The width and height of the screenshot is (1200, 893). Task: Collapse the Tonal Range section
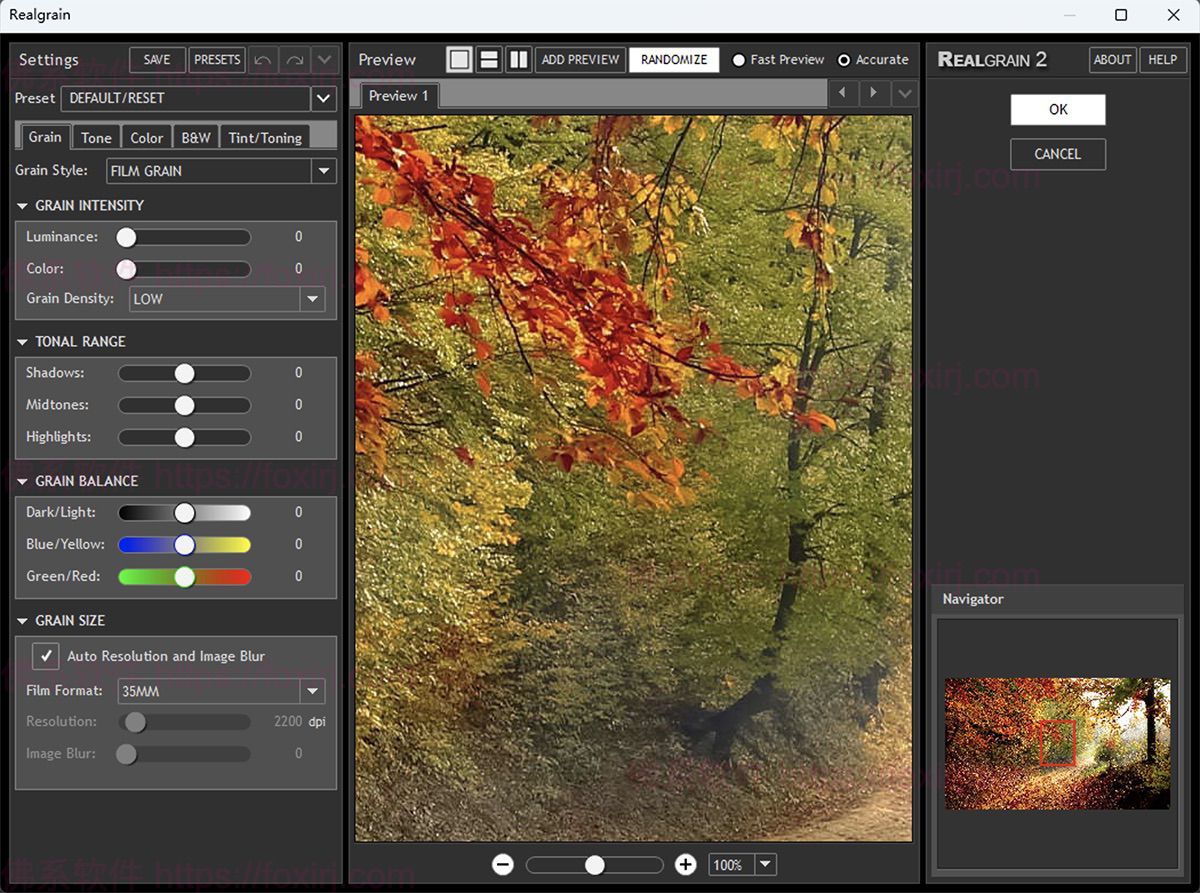(22, 342)
